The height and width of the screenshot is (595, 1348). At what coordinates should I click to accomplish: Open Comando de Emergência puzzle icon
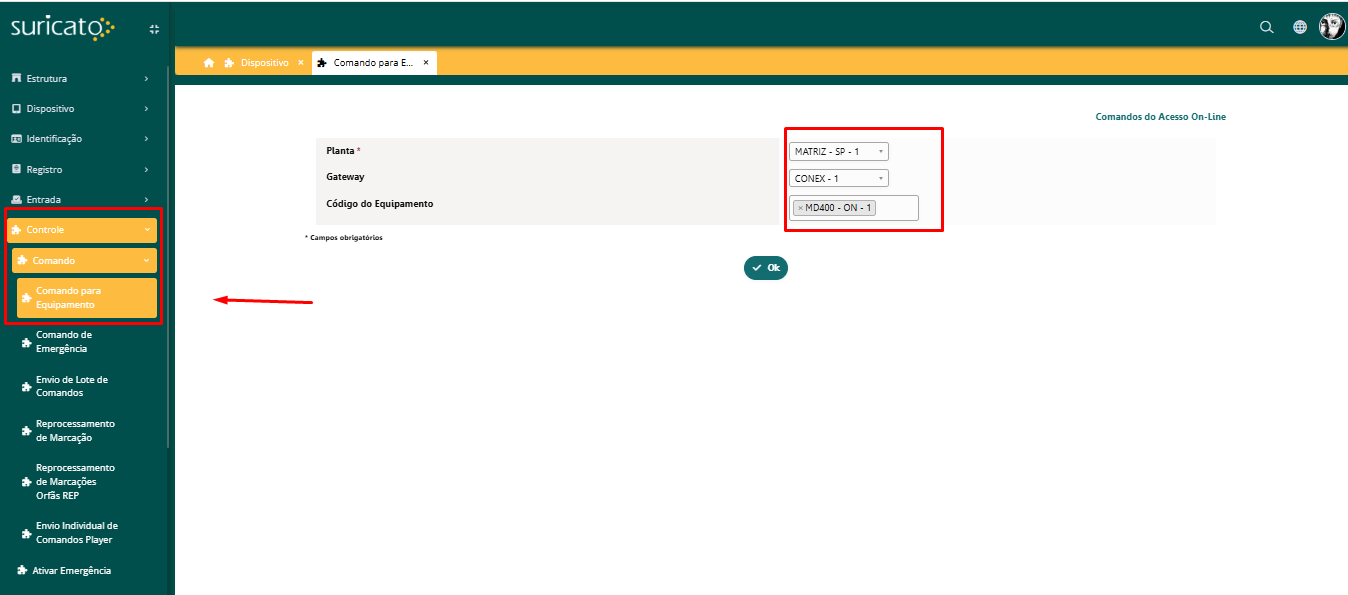pyautogui.click(x=26, y=342)
